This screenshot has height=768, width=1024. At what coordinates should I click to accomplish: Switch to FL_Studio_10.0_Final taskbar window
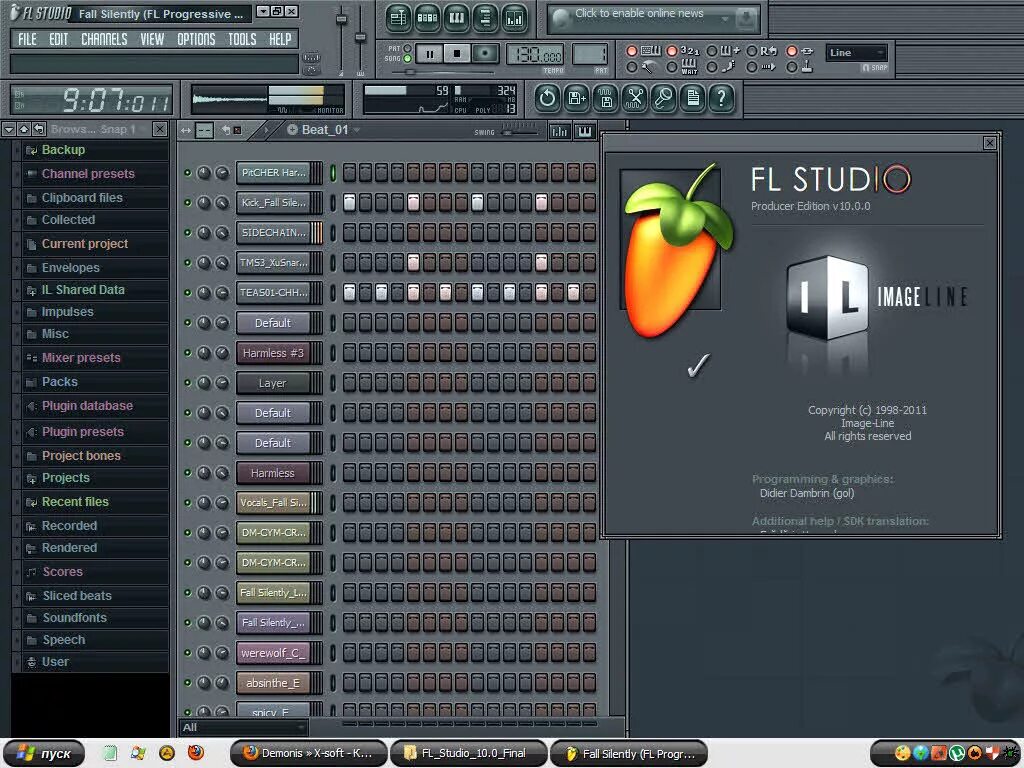[468, 753]
